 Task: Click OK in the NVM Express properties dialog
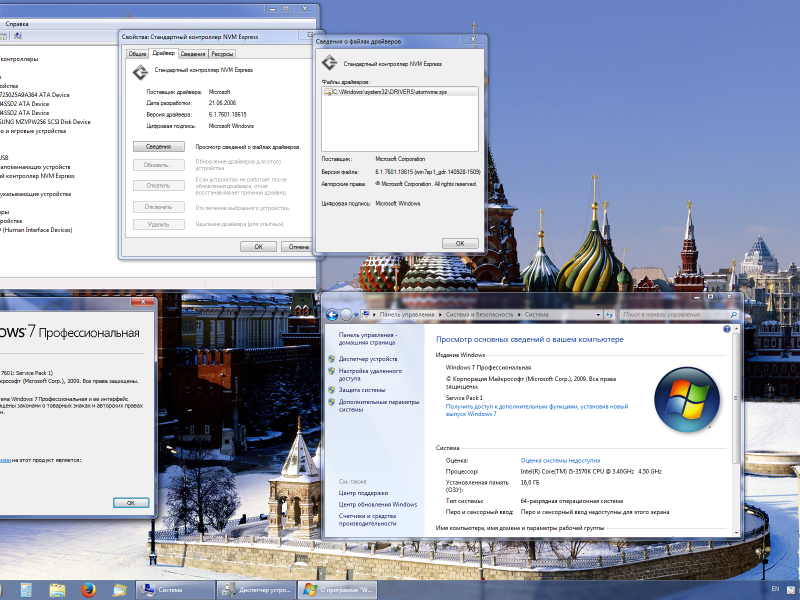pos(259,246)
